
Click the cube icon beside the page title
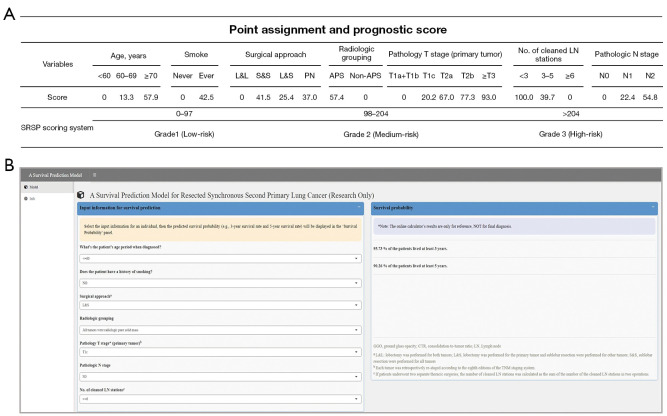pos(81,195)
